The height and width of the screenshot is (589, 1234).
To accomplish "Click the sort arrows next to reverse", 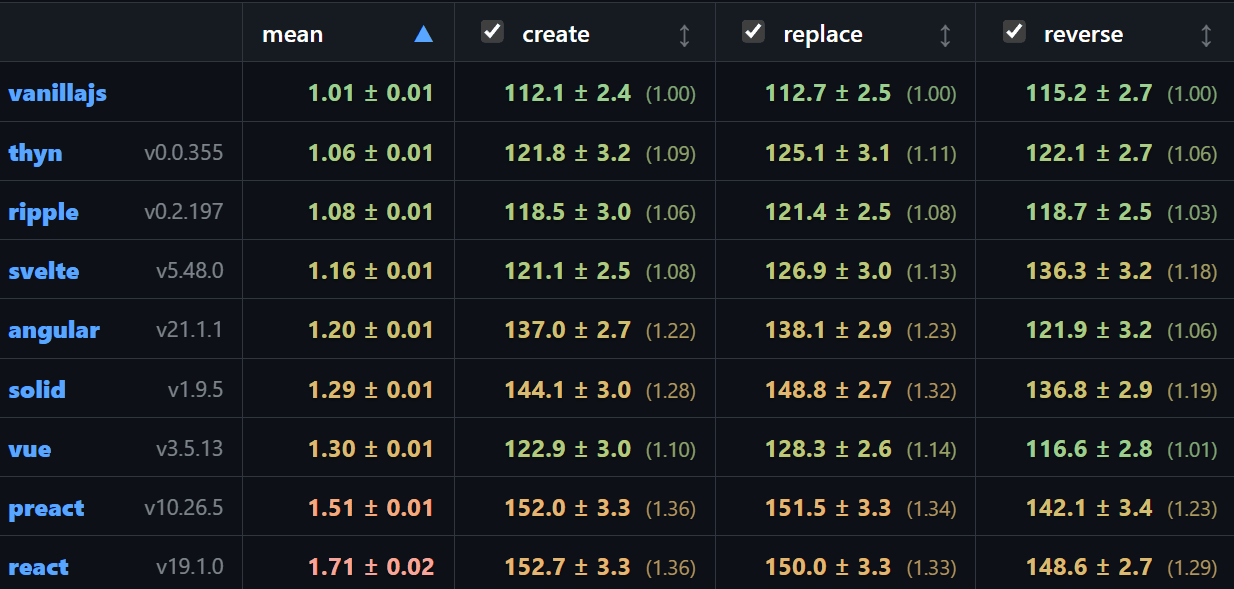I will tap(1206, 33).
